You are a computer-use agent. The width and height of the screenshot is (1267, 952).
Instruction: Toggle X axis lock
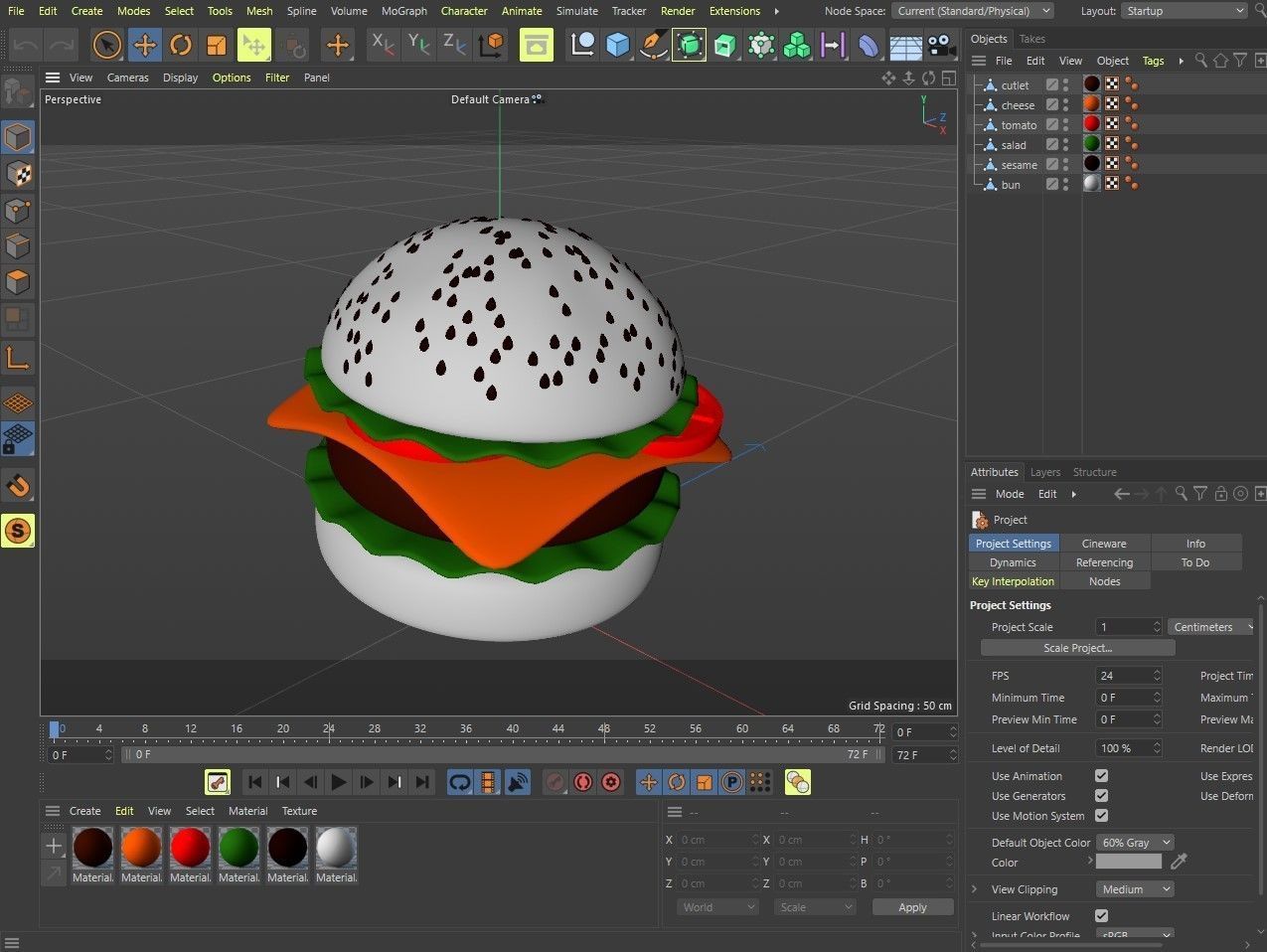coord(382,44)
